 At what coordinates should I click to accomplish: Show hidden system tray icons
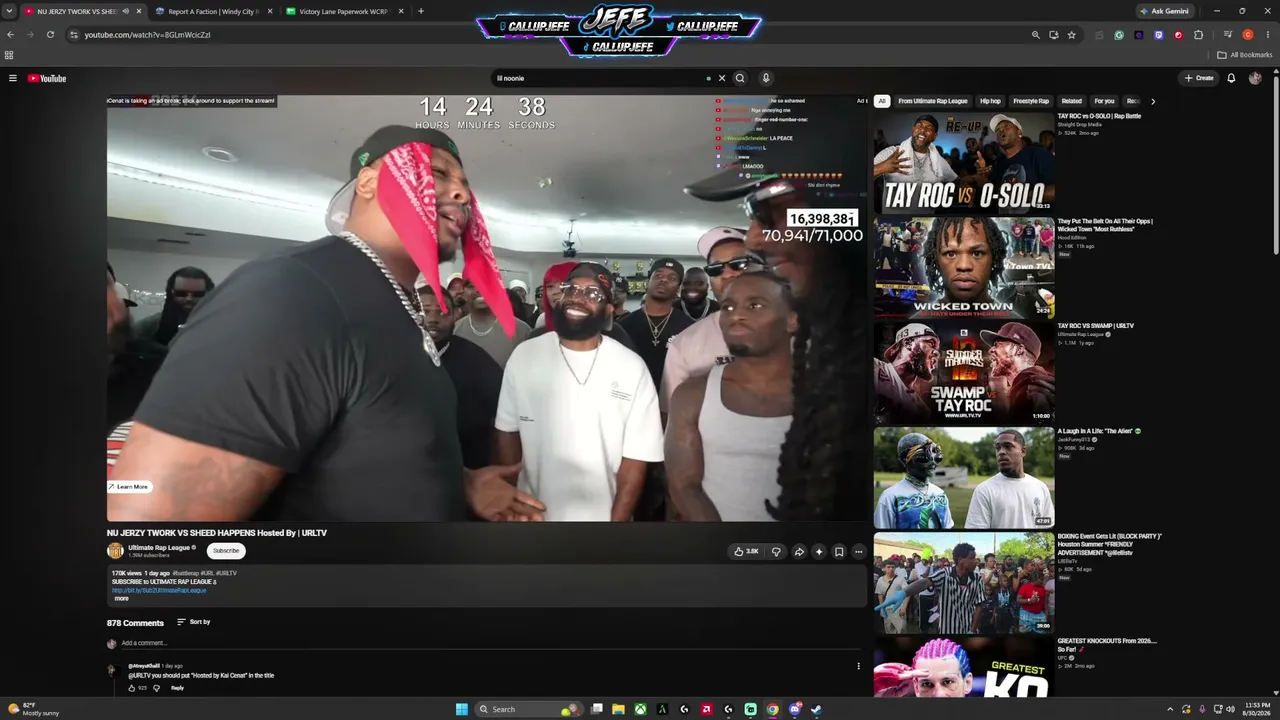pyautogui.click(x=1170, y=709)
